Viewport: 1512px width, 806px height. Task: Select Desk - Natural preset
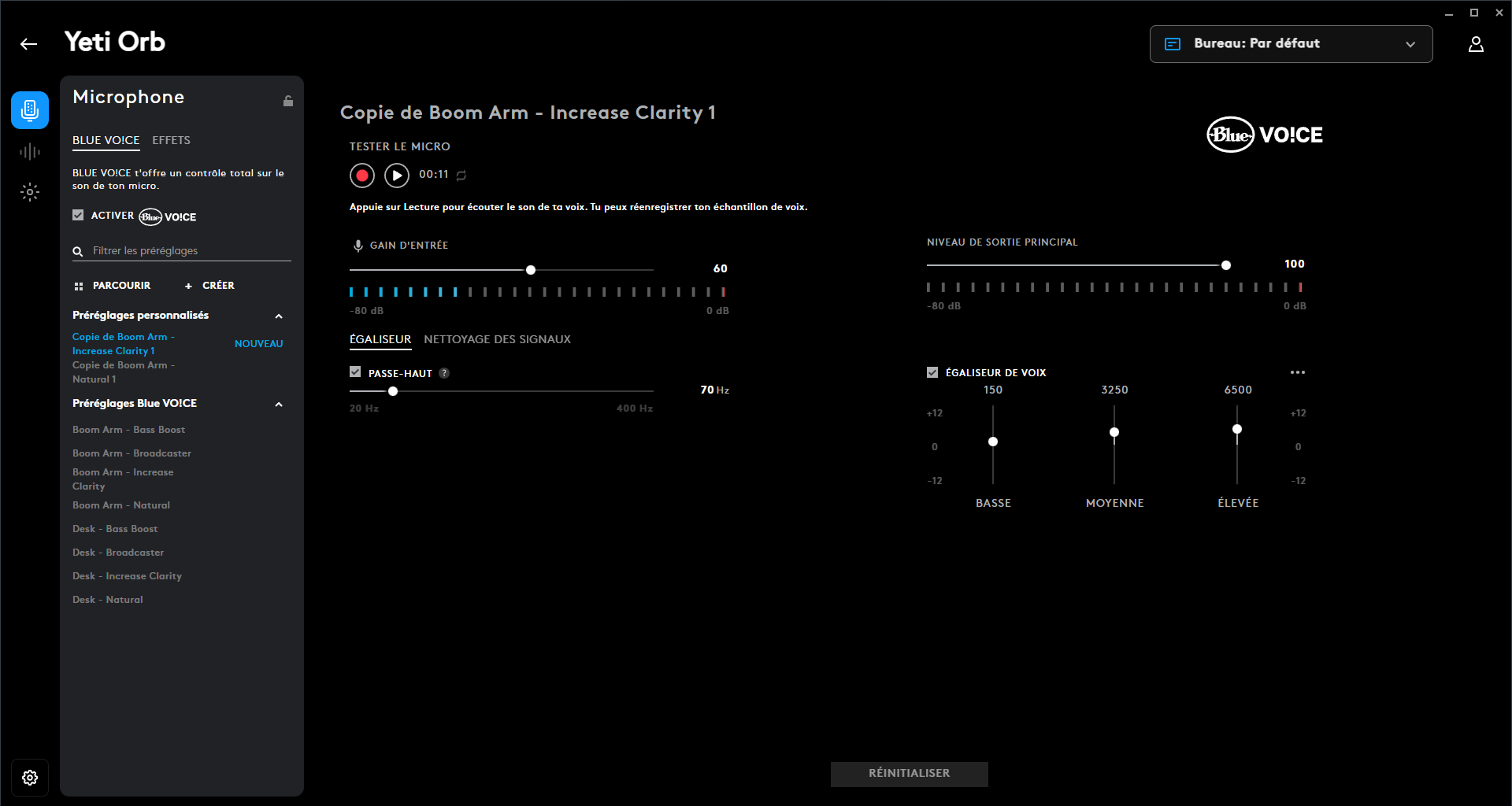pyautogui.click(x=108, y=600)
